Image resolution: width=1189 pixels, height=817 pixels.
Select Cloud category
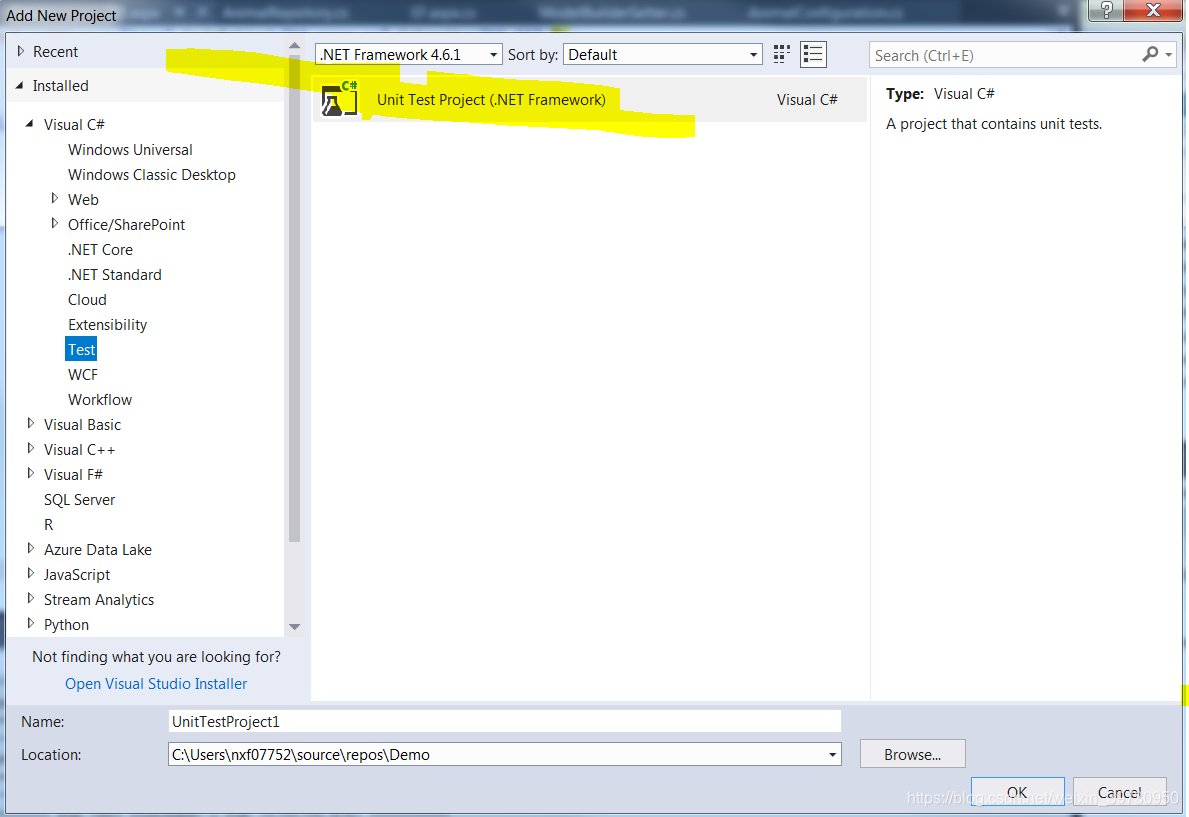[x=87, y=300]
